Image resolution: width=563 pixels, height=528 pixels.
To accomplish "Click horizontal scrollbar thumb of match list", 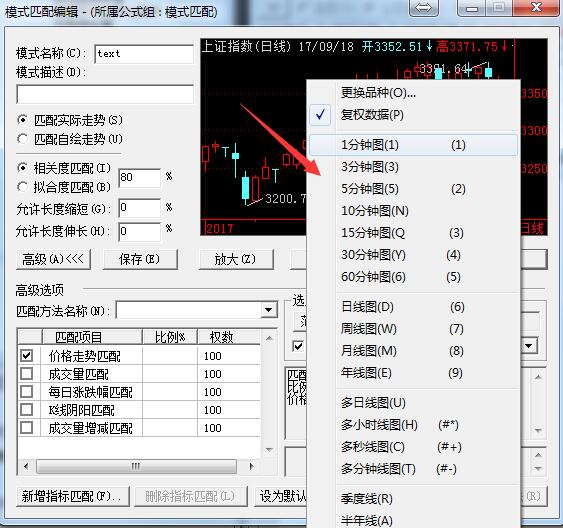I will click(x=136, y=466).
